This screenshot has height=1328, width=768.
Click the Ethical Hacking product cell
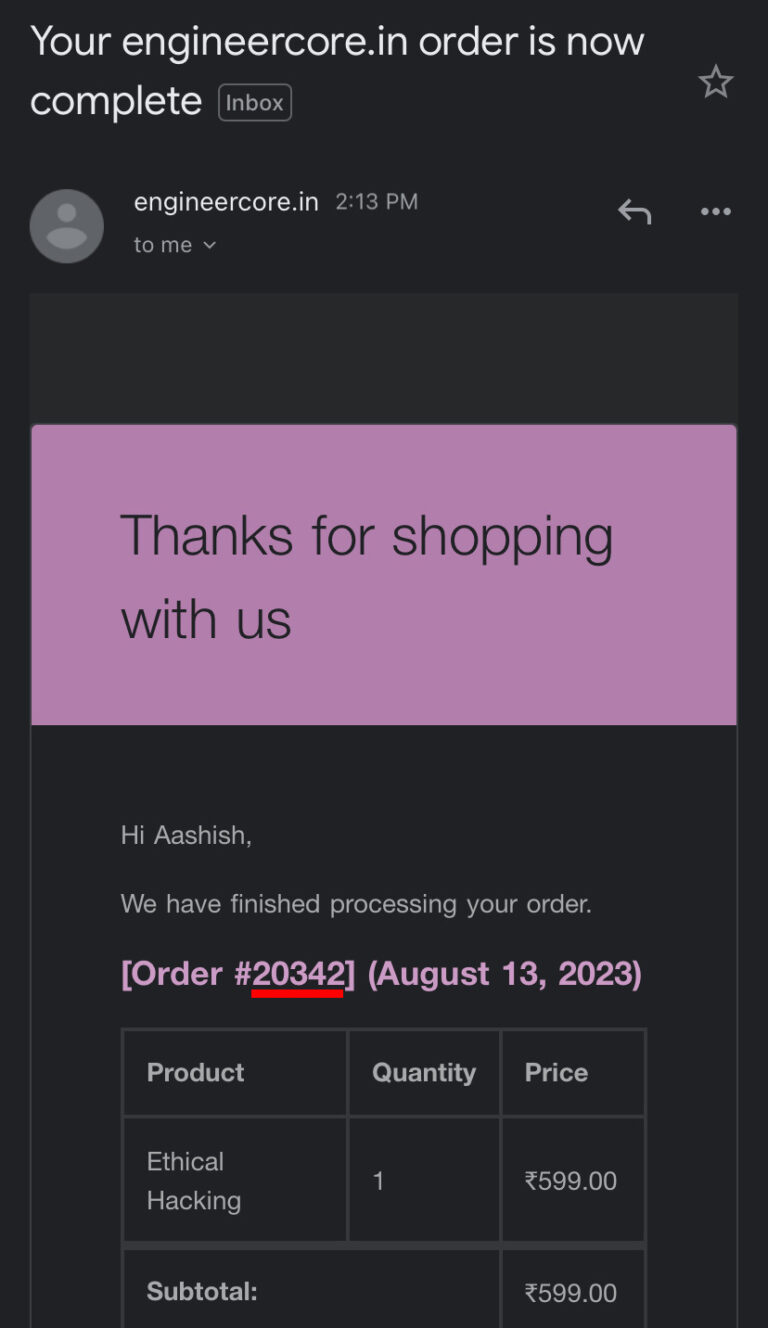pyautogui.click(x=194, y=1181)
